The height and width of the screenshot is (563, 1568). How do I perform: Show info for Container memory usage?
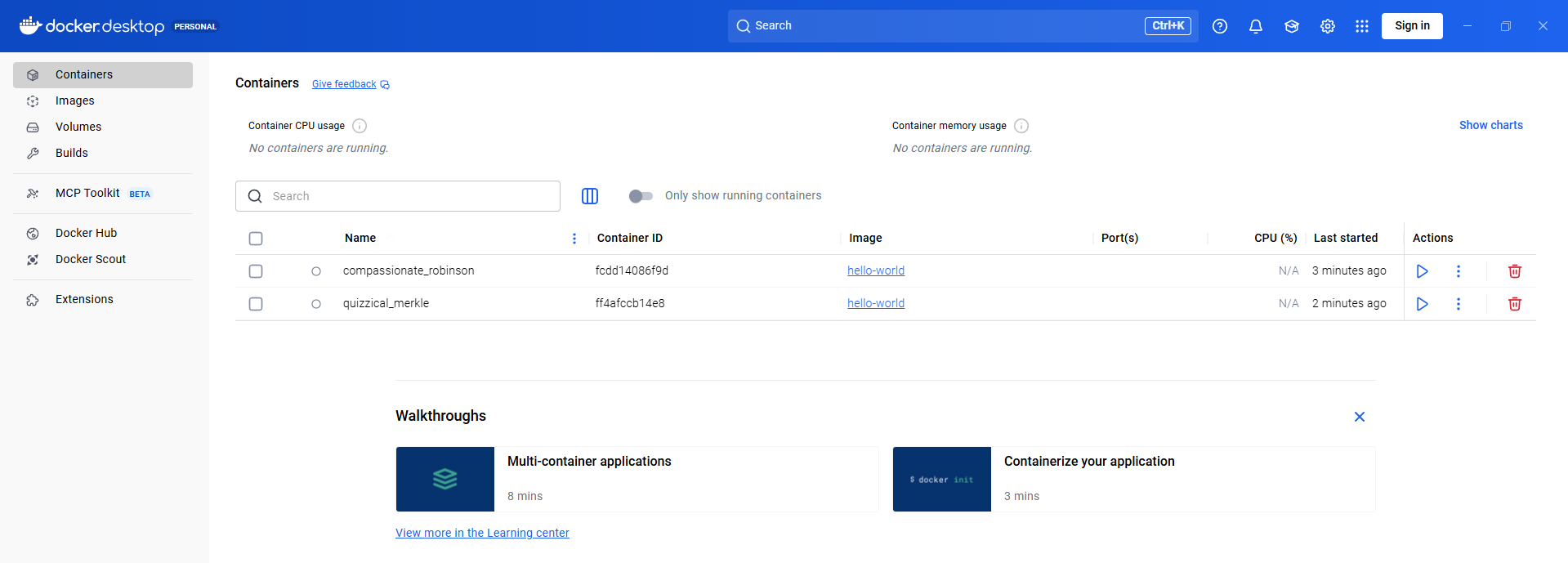[x=1021, y=126]
